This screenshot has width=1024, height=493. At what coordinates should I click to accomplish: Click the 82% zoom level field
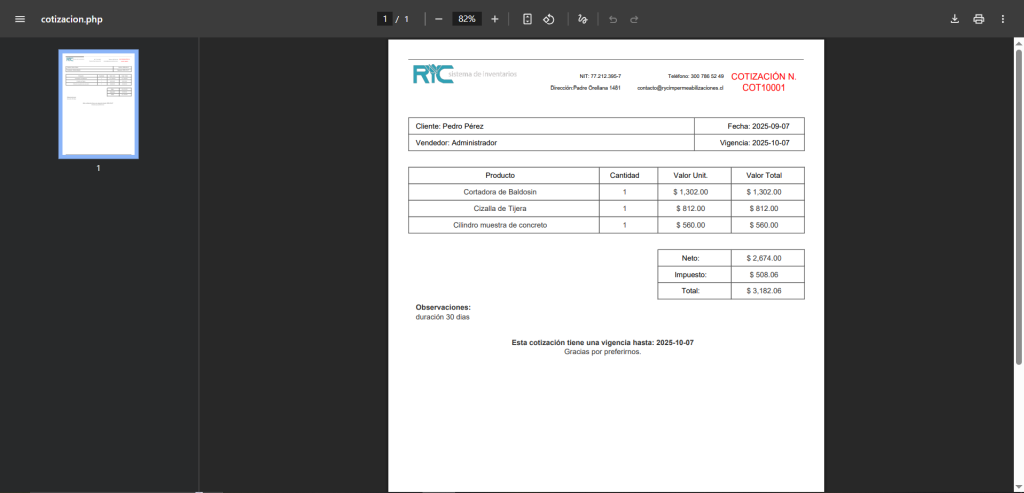pyautogui.click(x=466, y=19)
